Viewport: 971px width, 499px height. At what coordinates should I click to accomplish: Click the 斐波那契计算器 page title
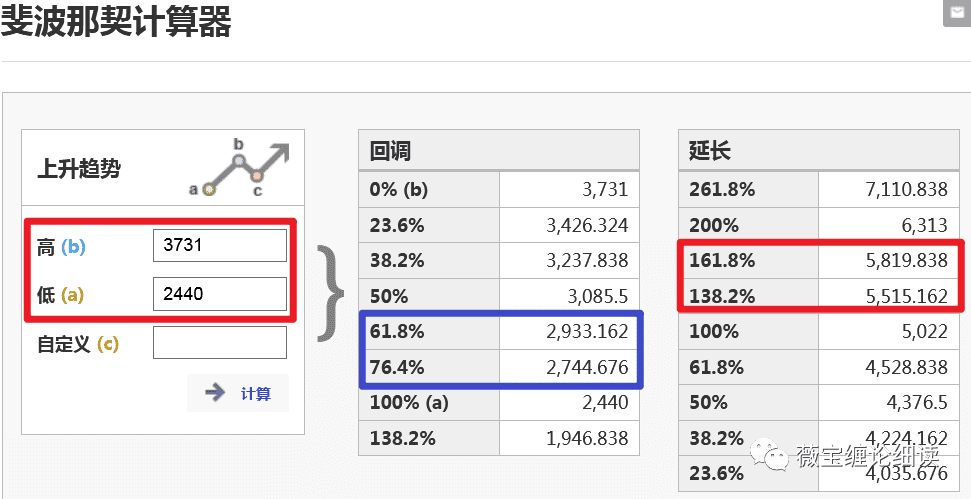(x=116, y=21)
